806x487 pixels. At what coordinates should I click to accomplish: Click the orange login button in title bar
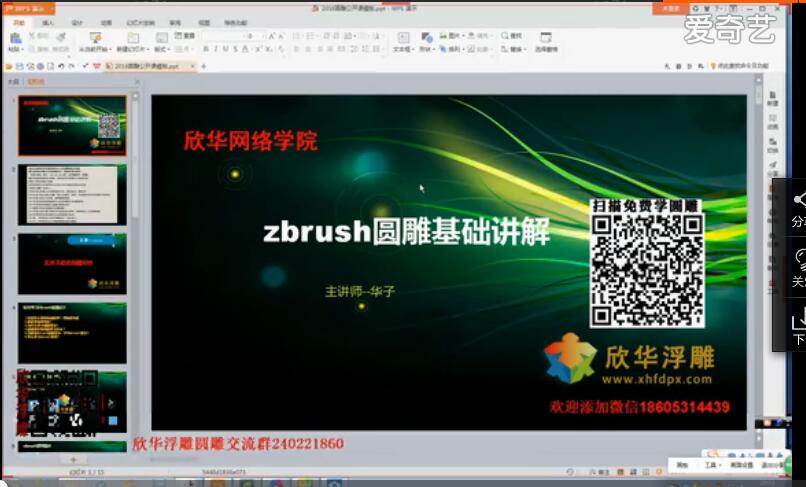coord(670,9)
